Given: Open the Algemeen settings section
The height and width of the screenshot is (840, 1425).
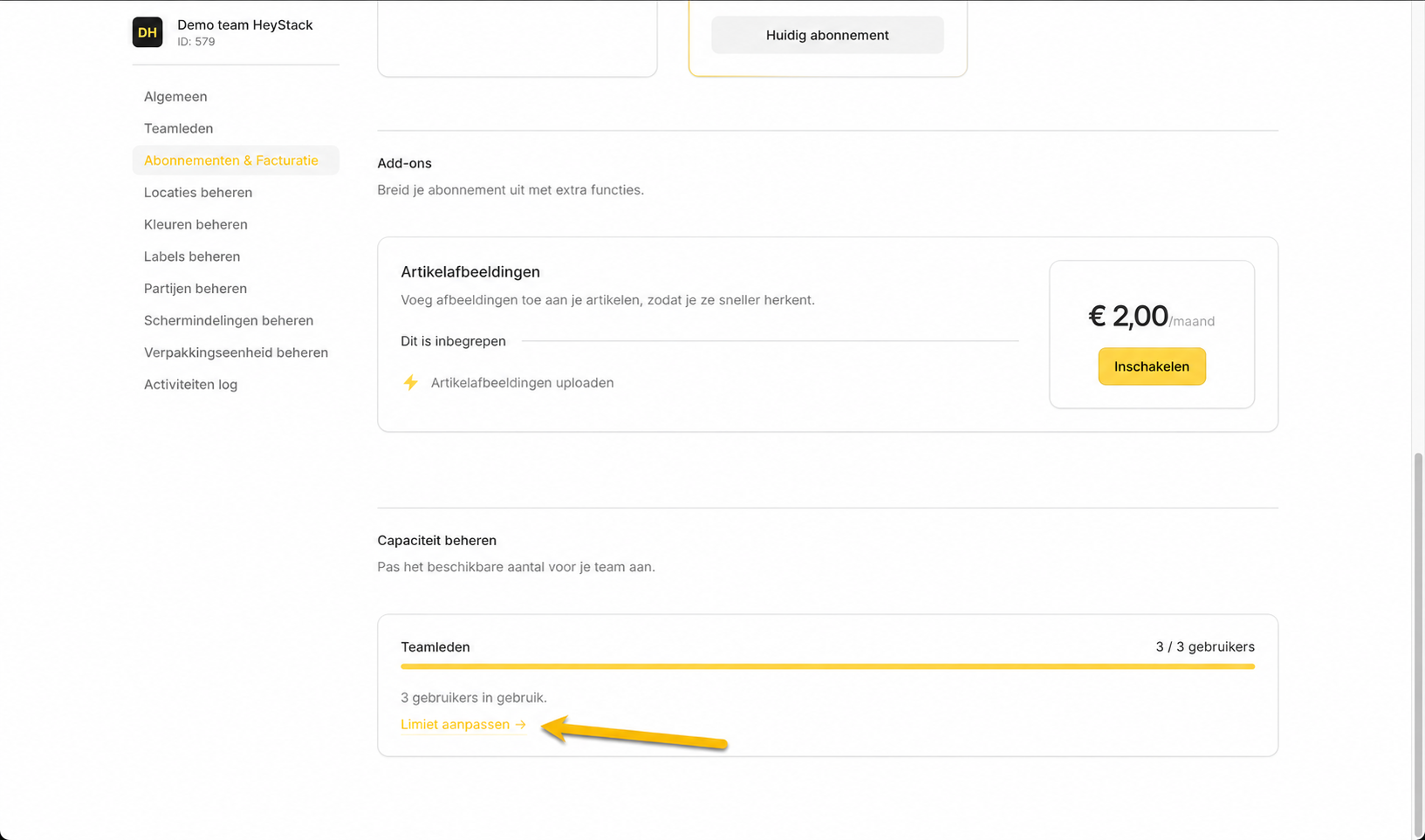Looking at the screenshot, I should [175, 97].
